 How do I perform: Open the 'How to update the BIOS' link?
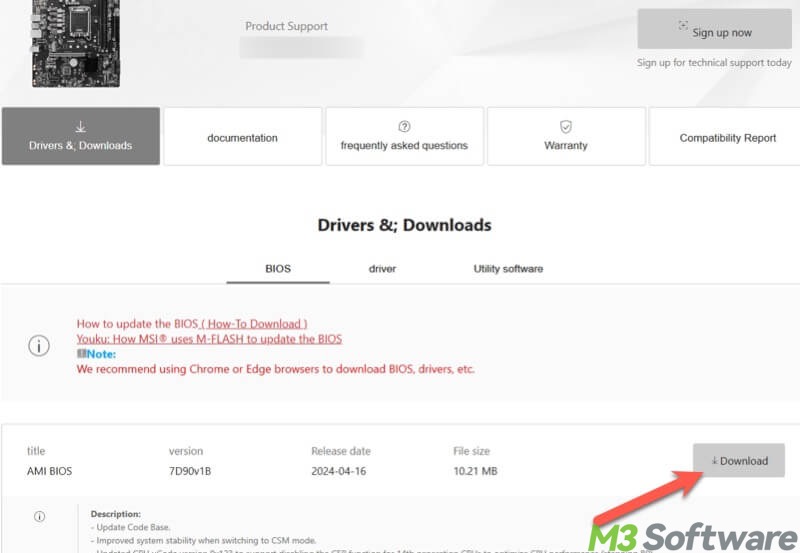pos(191,324)
